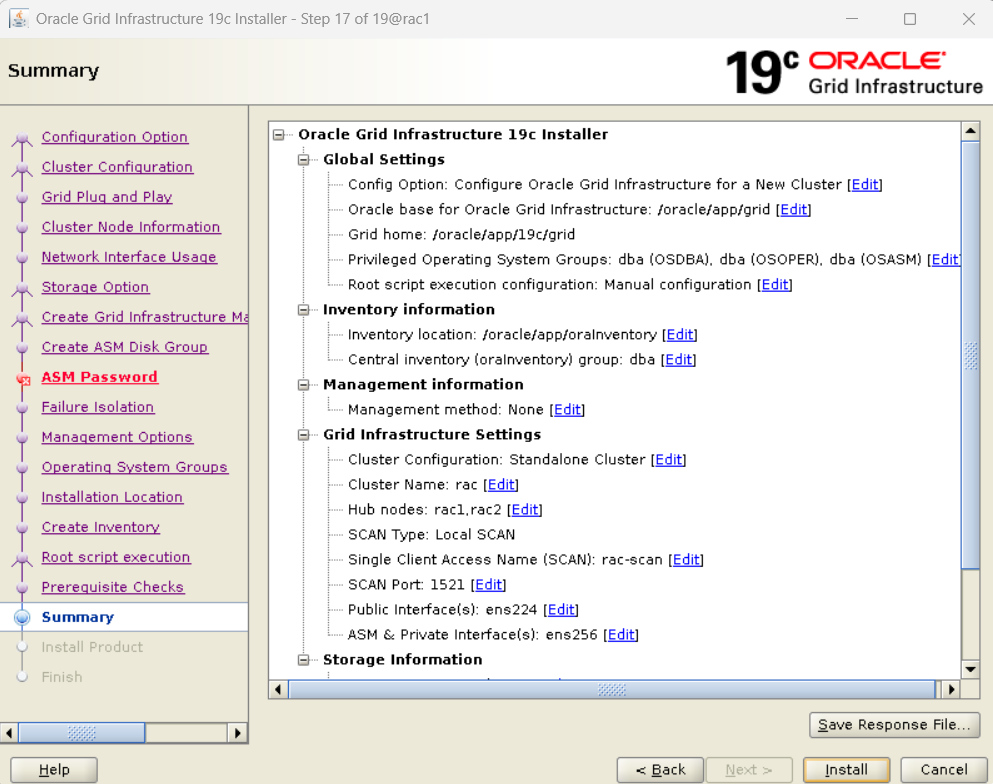Screen dimensions: 993x784
Task: Edit the Config Option setting
Action: (864, 184)
